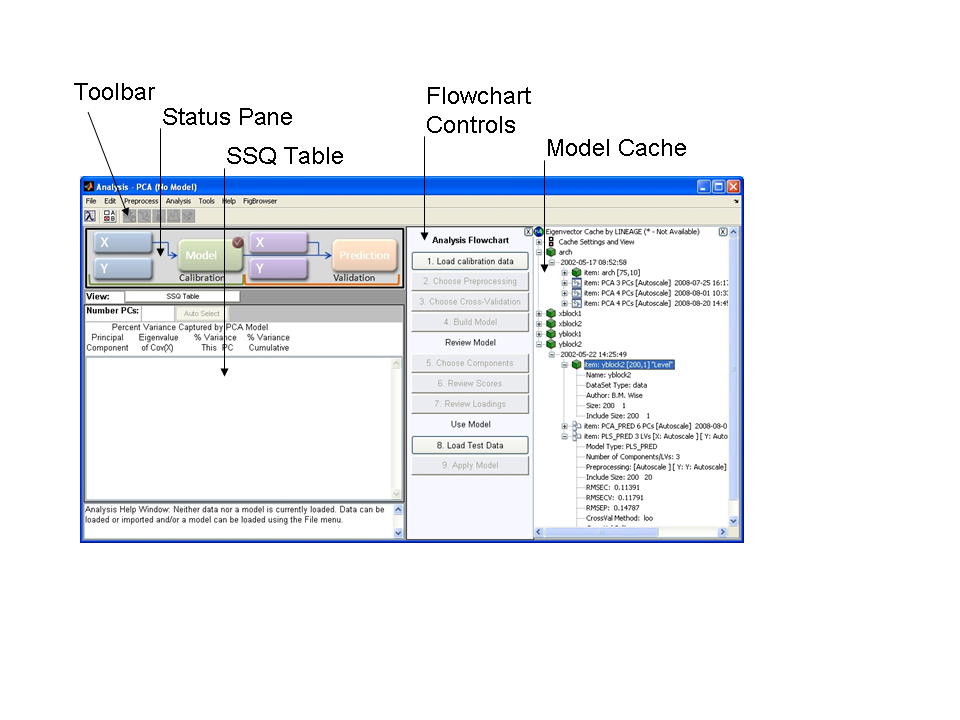Click the green cube icon beside yblock1
960x720 pixels.
[x=551, y=334]
